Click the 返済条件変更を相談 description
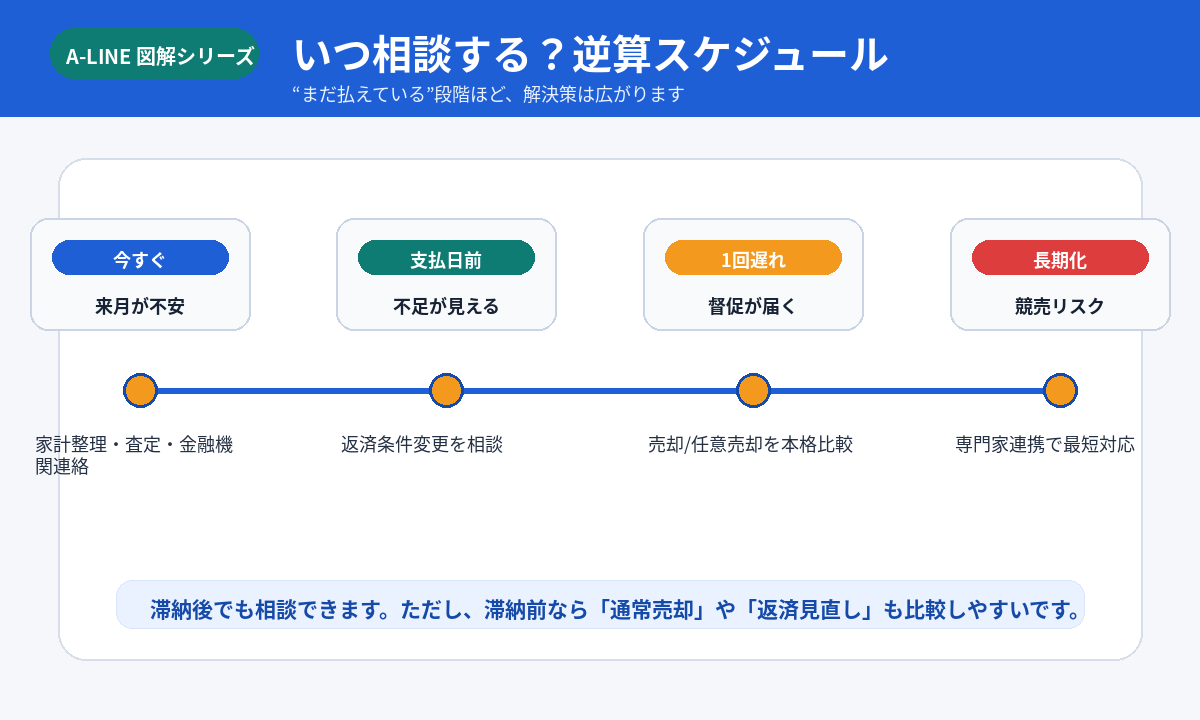 pyautogui.click(x=422, y=445)
